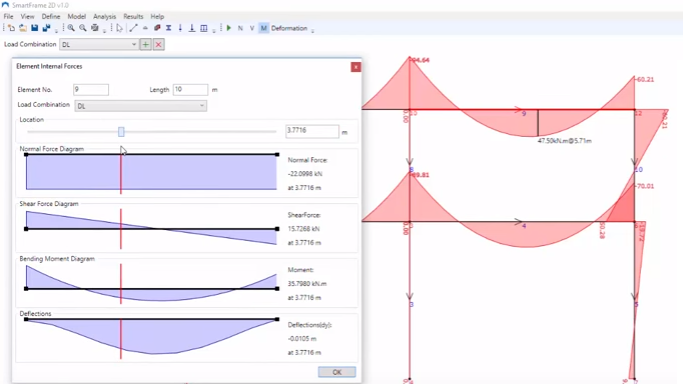Image resolution: width=693 pixels, height=384 pixels.
Task: Add load combination with green plus
Action: point(145,45)
